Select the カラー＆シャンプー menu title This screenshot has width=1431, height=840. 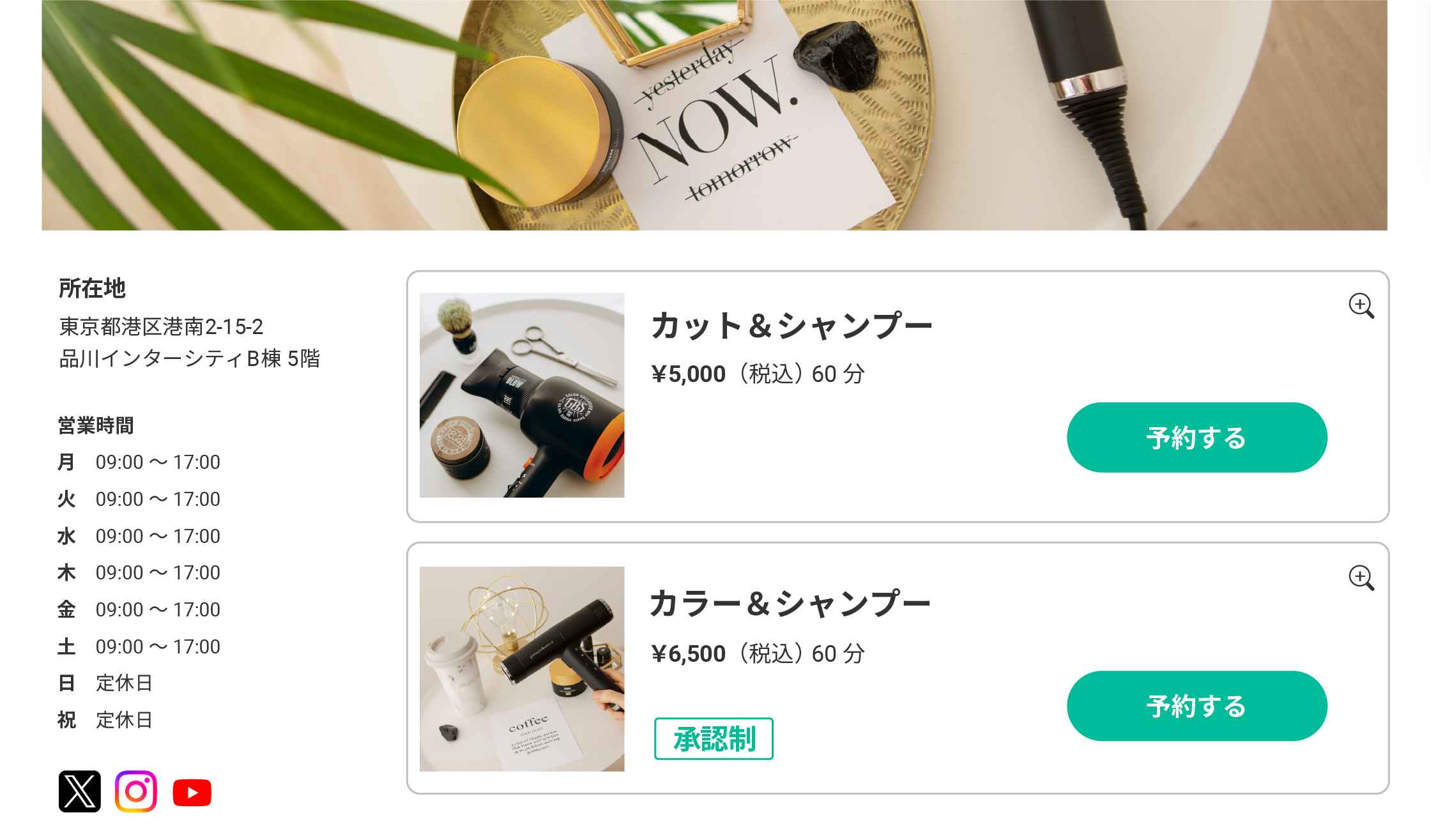[790, 604]
